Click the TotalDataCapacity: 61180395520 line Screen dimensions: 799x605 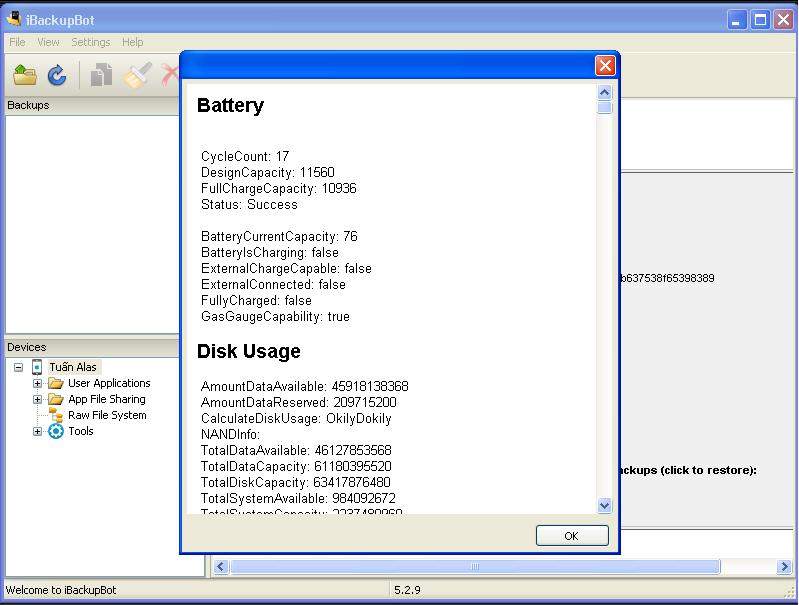pos(296,466)
